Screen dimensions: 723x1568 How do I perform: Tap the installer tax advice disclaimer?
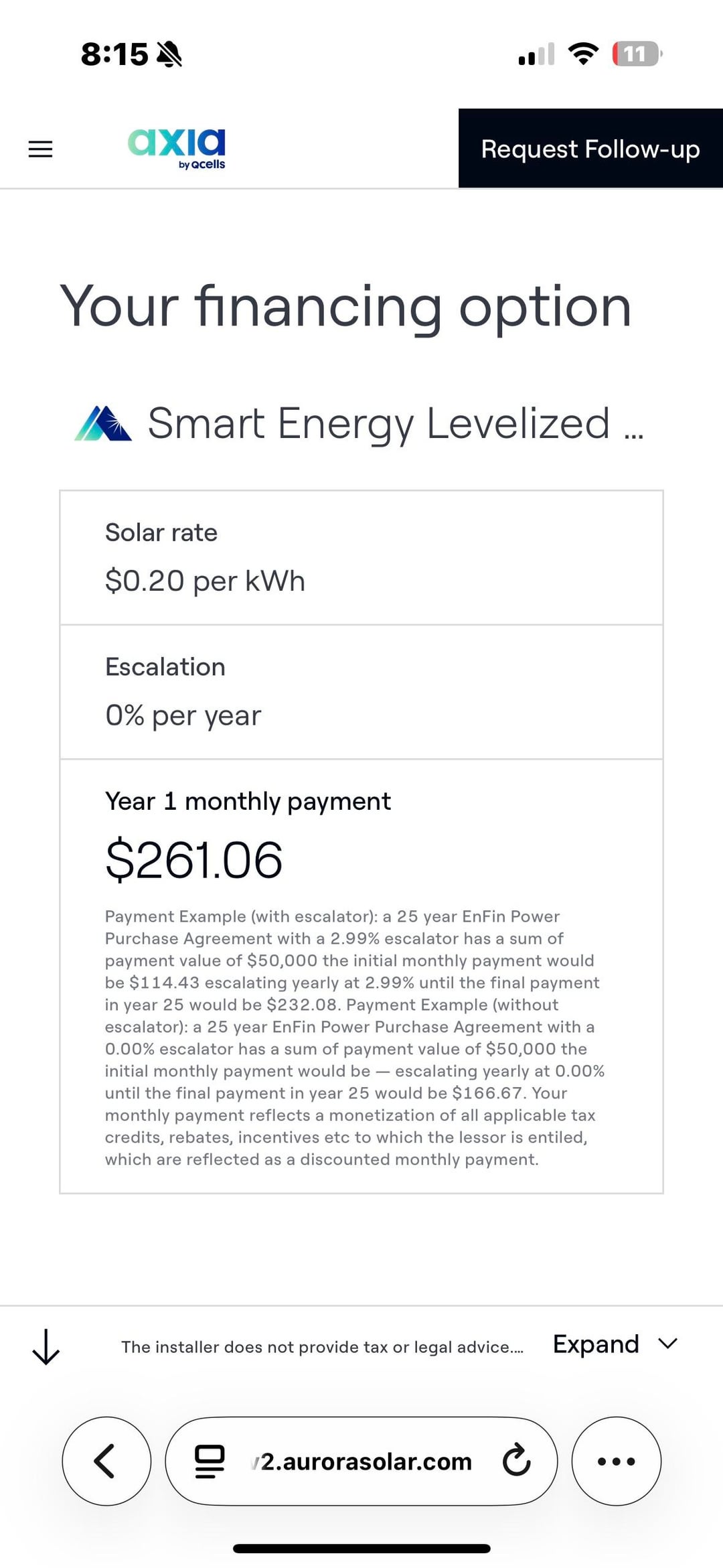[322, 1347]
